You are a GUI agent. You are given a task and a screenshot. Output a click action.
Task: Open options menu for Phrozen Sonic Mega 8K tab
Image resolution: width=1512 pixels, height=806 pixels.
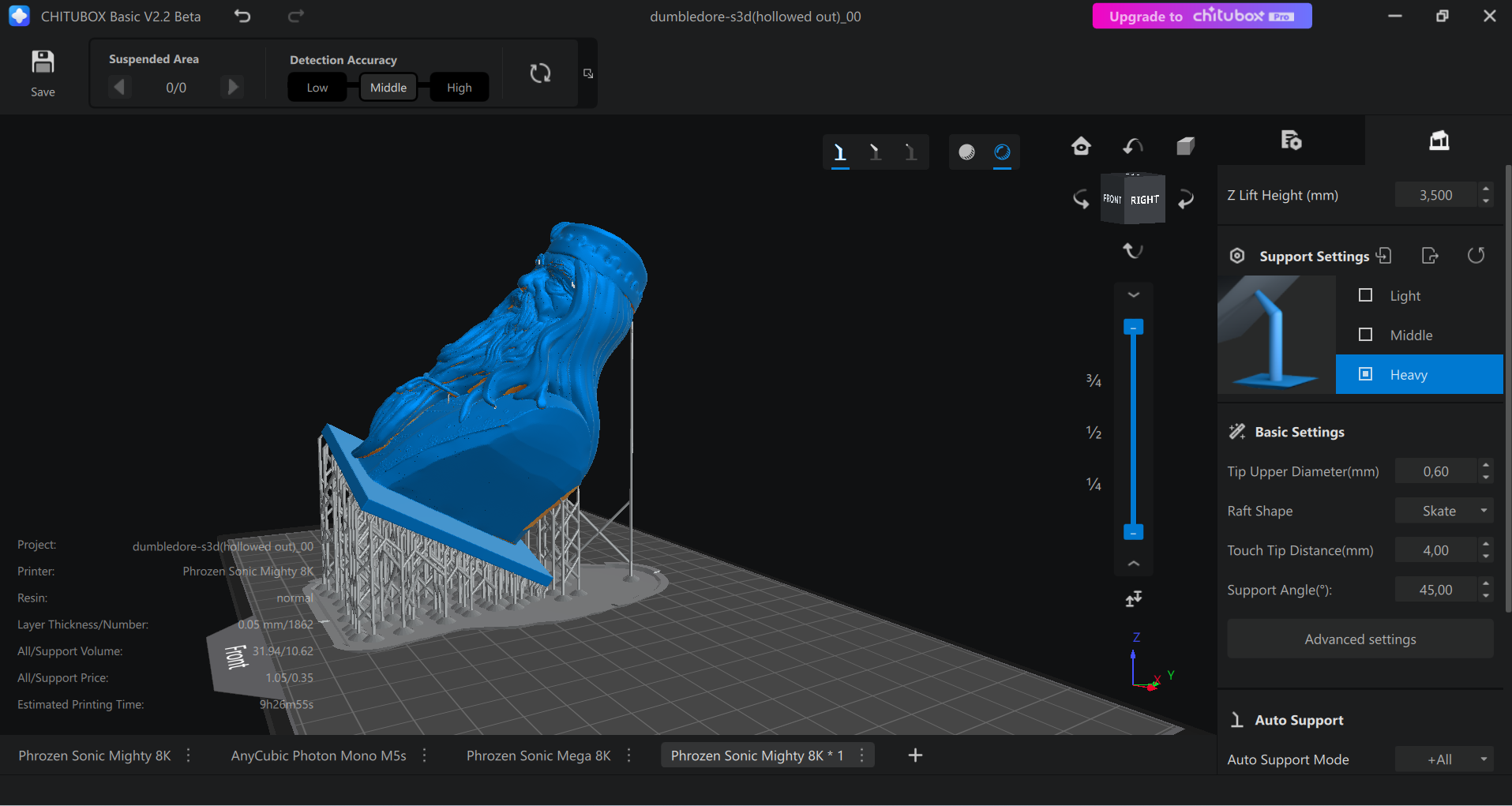point(628,755)
